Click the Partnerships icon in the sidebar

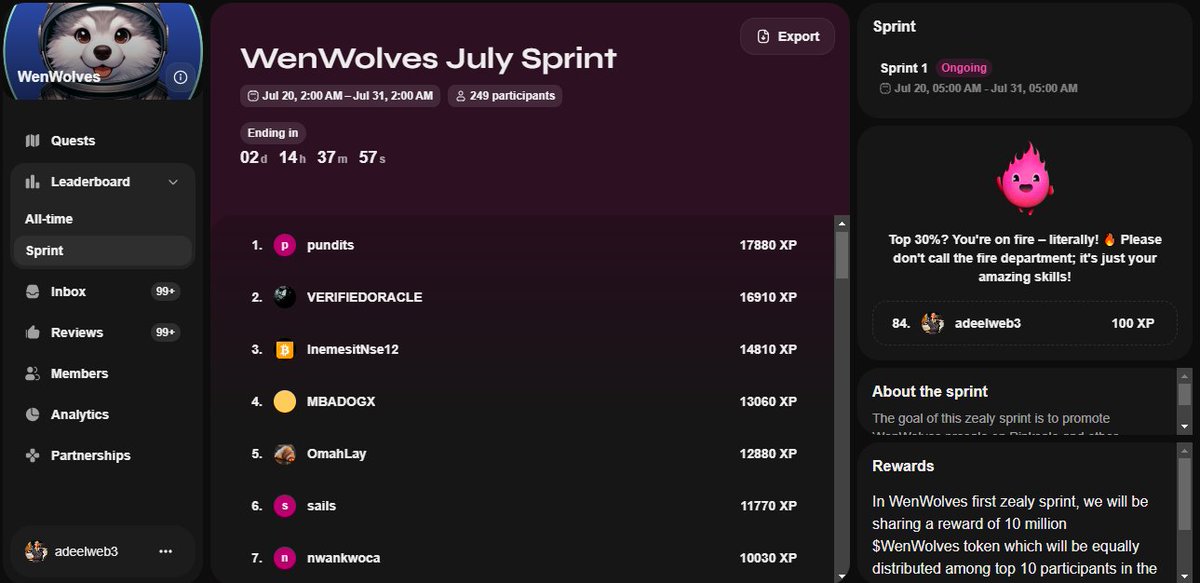point(34,455)
